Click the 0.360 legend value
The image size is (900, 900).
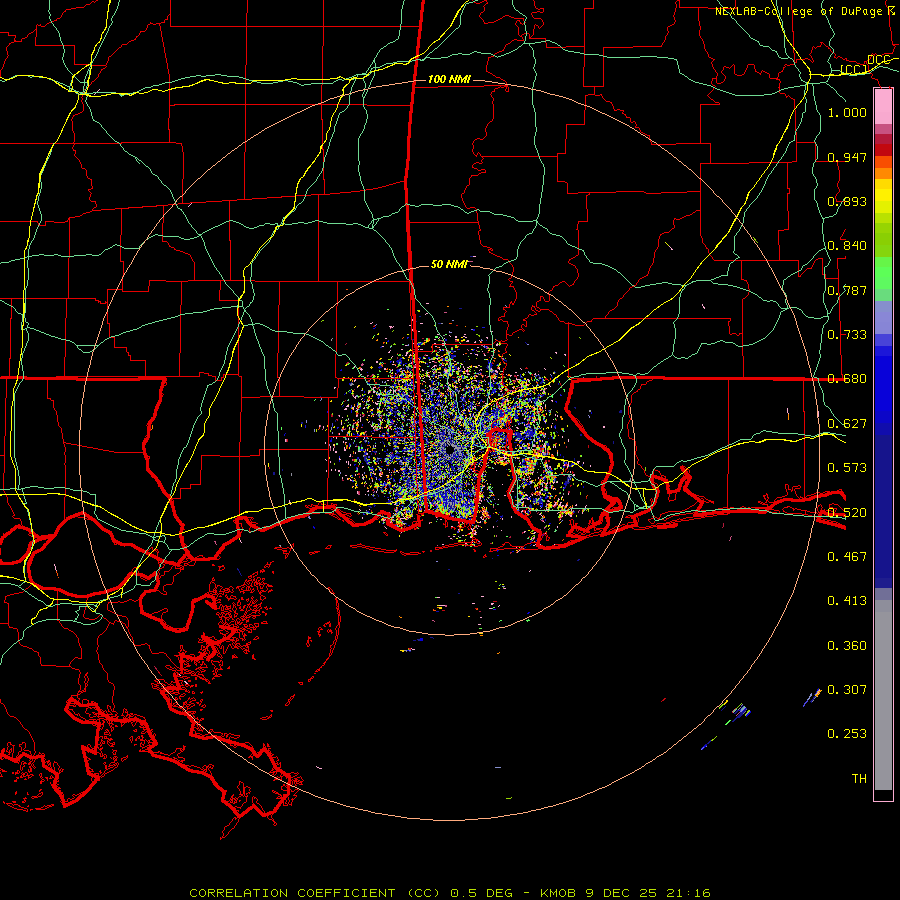coord(847,646)
